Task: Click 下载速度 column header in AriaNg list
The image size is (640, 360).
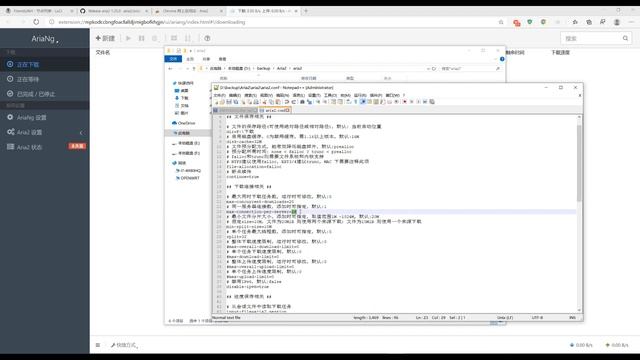Action: click(x=560, y=53)
